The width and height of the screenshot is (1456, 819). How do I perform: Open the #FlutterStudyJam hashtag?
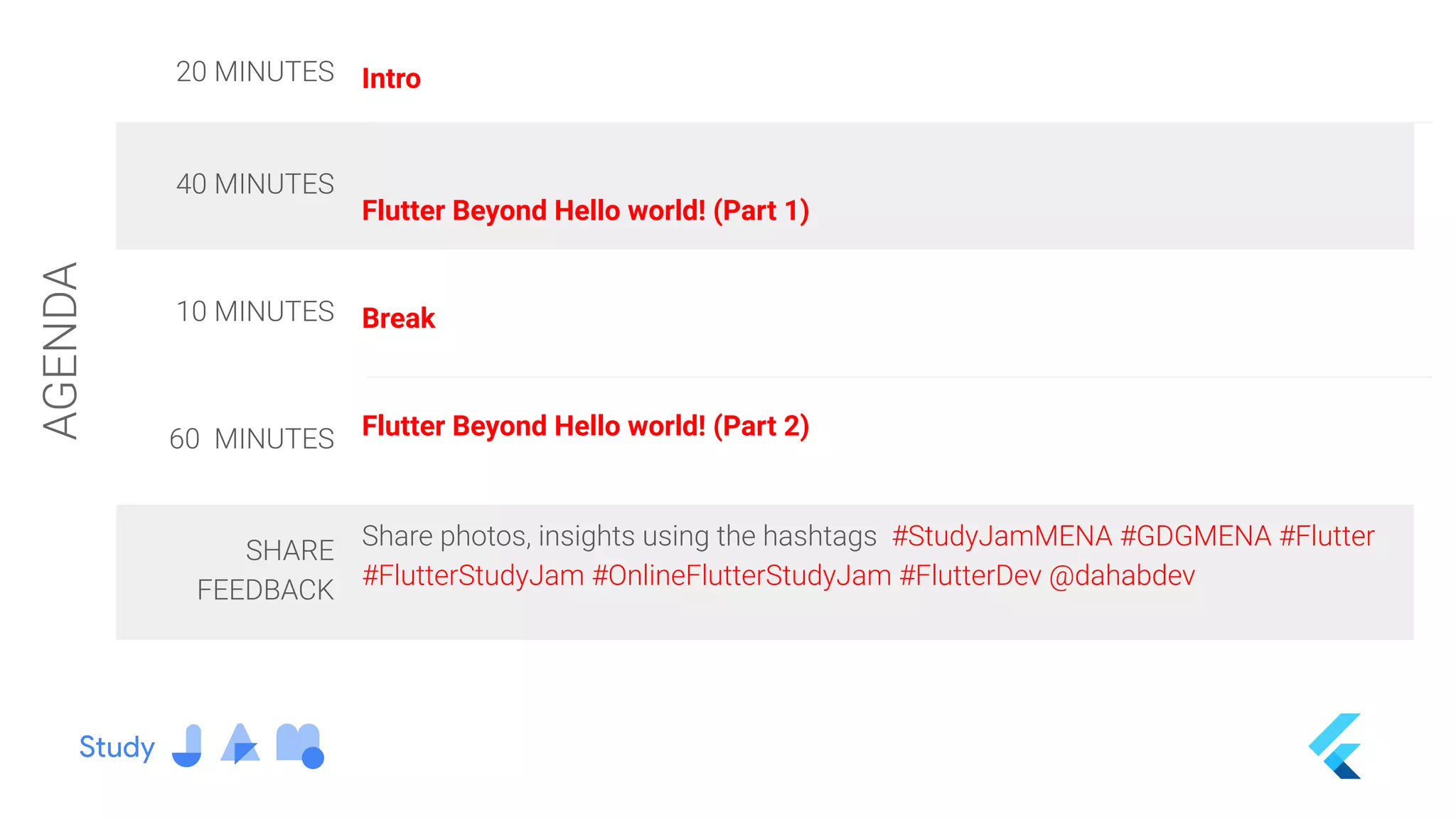[x=473, y=576]
